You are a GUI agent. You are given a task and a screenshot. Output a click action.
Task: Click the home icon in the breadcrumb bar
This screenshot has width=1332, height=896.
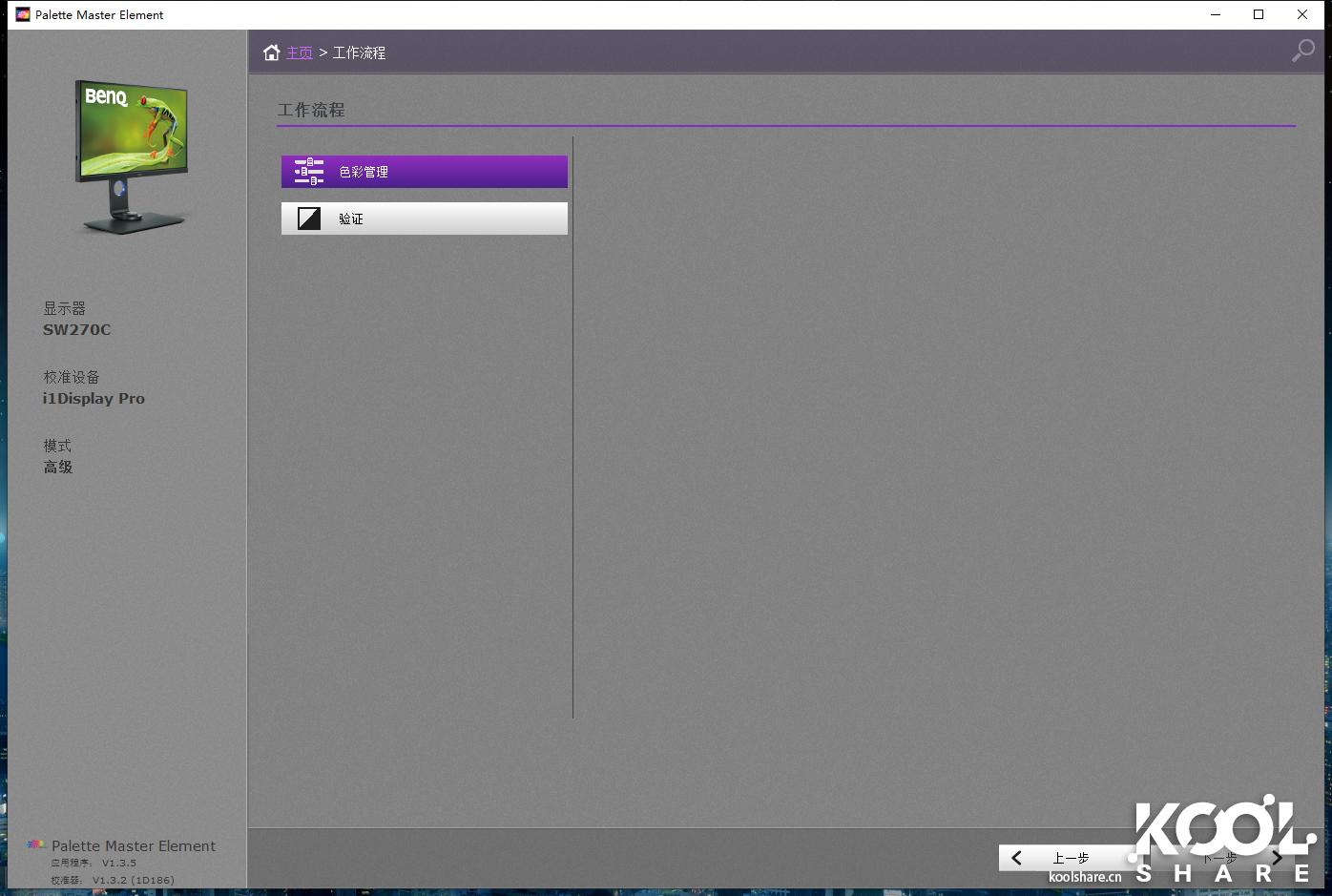[272, 52]
